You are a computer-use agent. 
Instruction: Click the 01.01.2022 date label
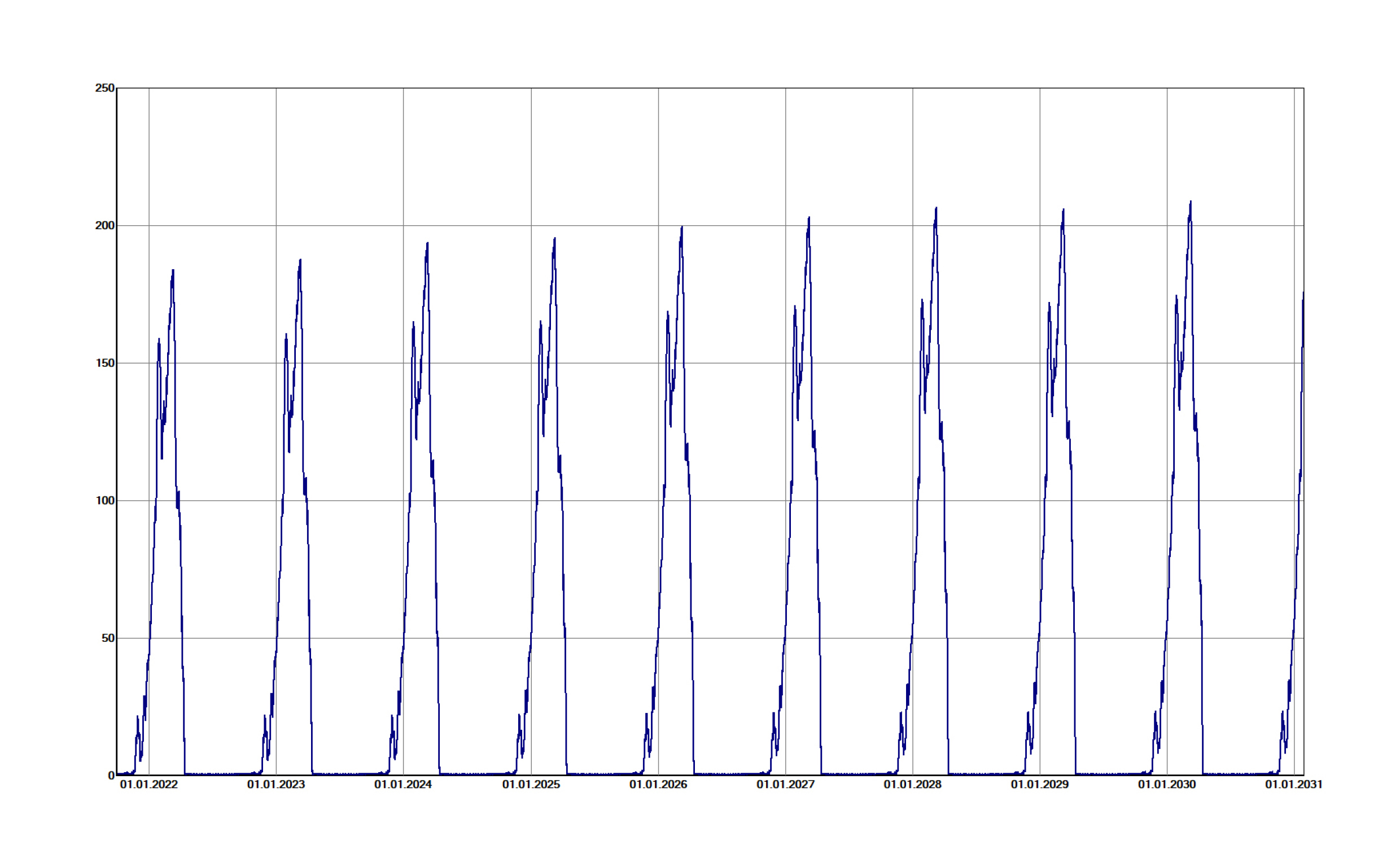tap(148, 785)
